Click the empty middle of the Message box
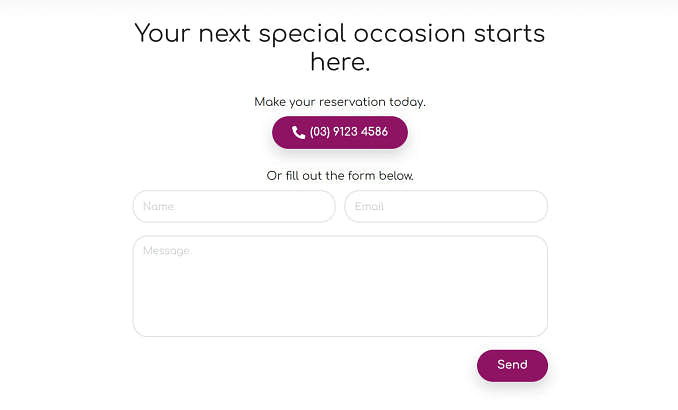The image size is (678, 410). [340, 290]
